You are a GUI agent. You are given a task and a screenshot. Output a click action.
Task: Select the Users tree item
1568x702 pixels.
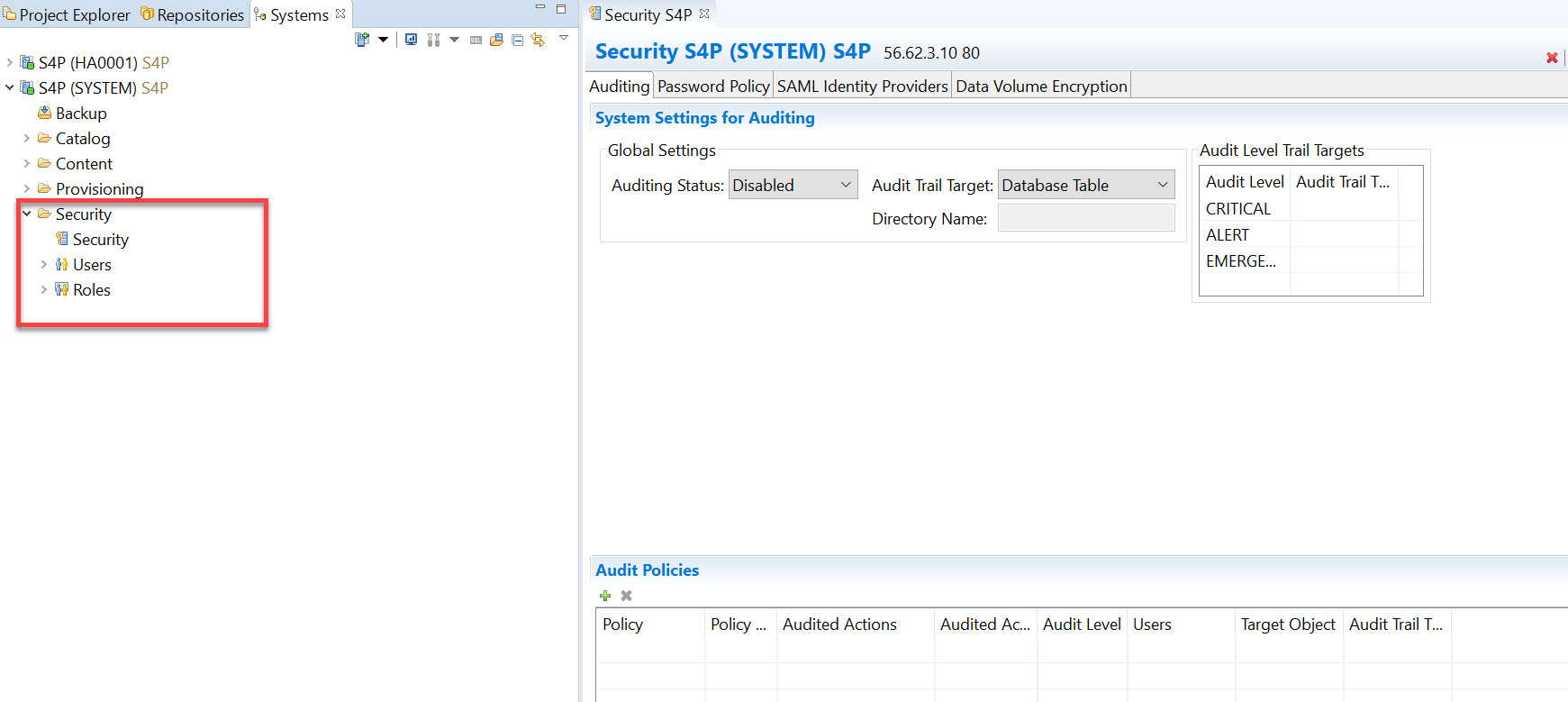[83, 264]
